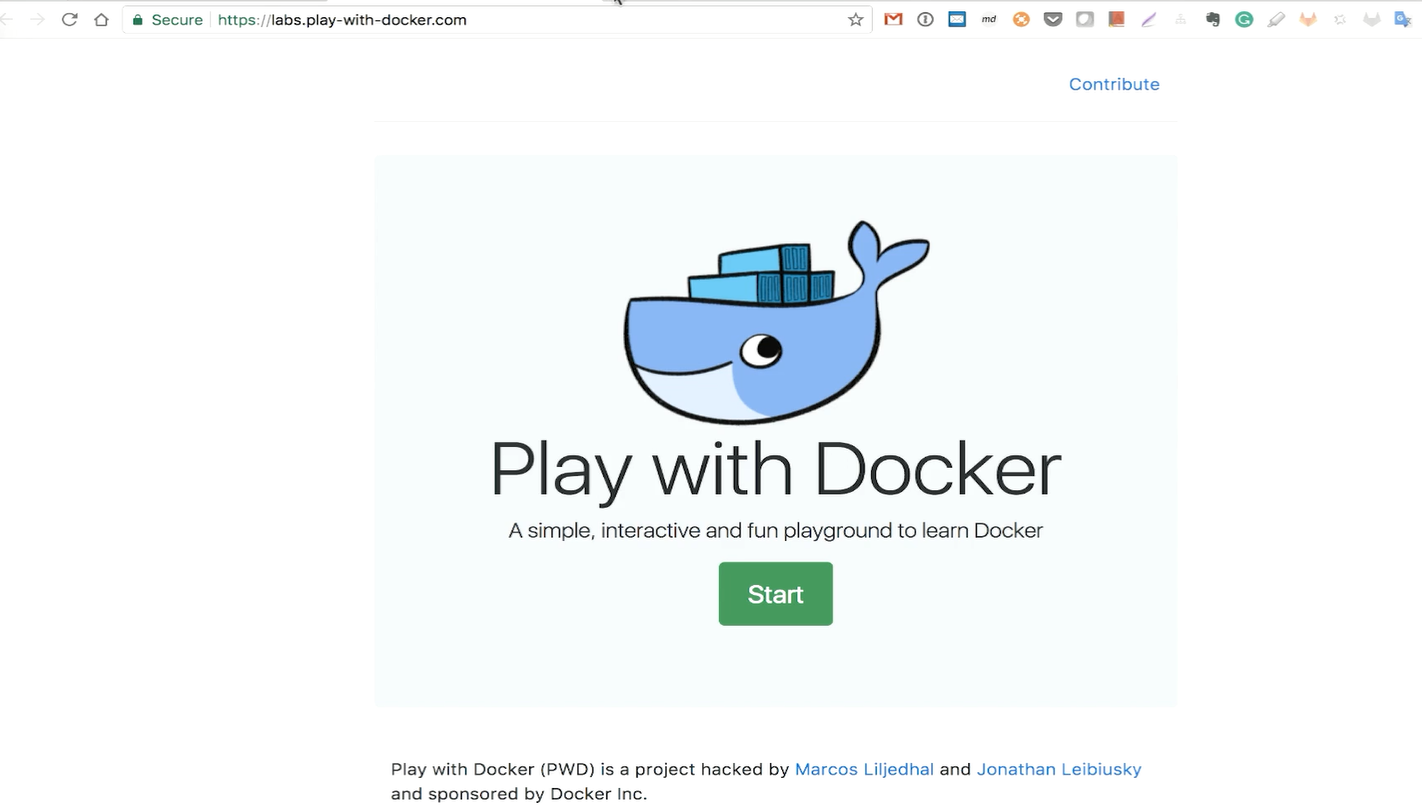This screenshot has height=809, width=1422.
Task: Click the faded burst star extension icon
Action: (x=1340, y=19)
